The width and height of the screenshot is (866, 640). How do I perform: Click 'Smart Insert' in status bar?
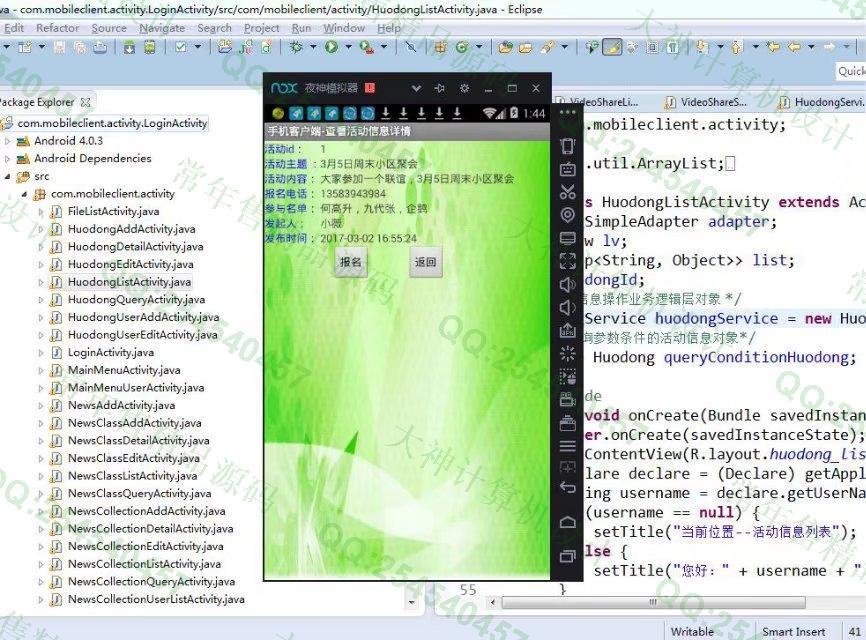click(794, 632)
